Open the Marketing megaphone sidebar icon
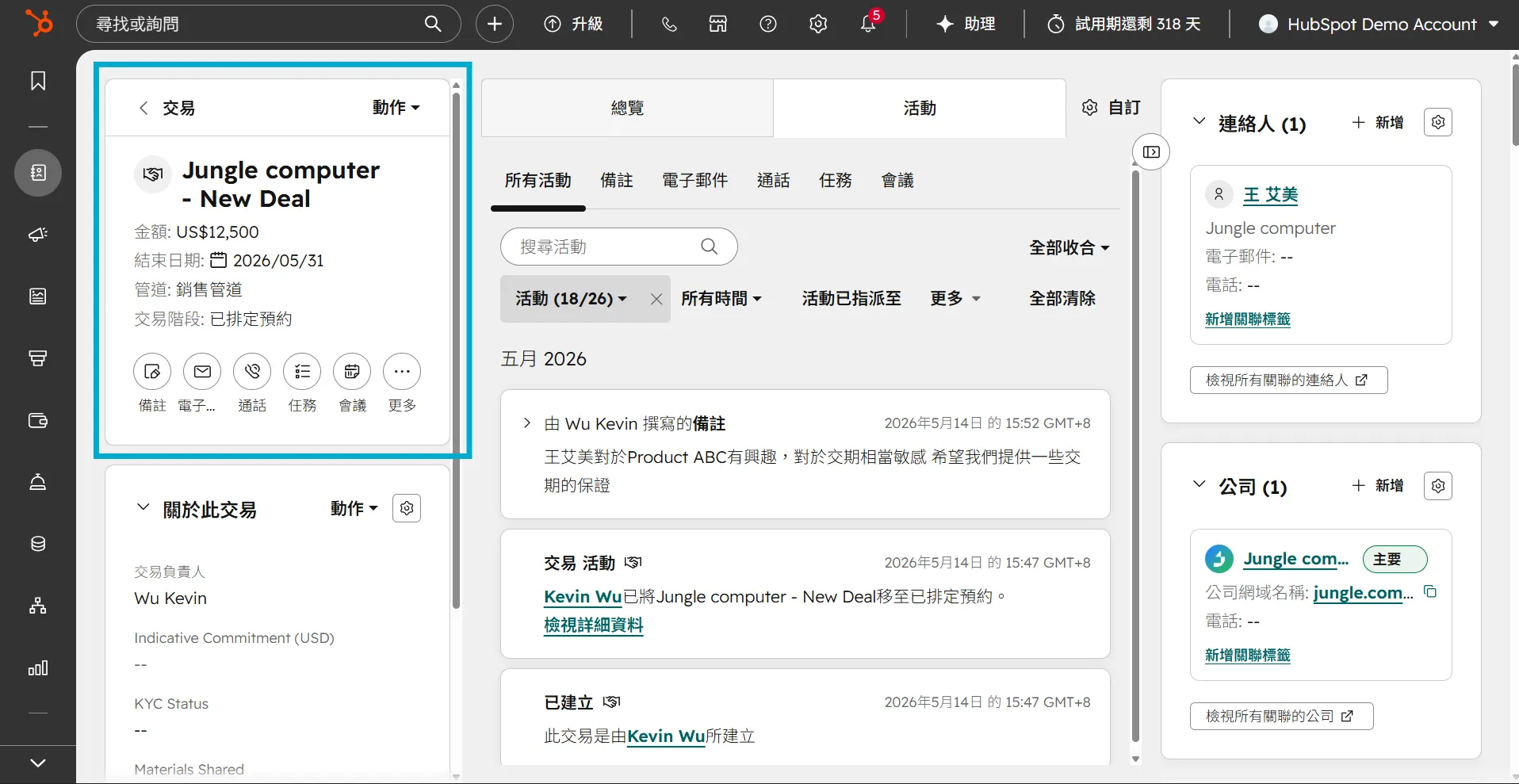This screenshot has width=1519, height=784. pos(38,235)
